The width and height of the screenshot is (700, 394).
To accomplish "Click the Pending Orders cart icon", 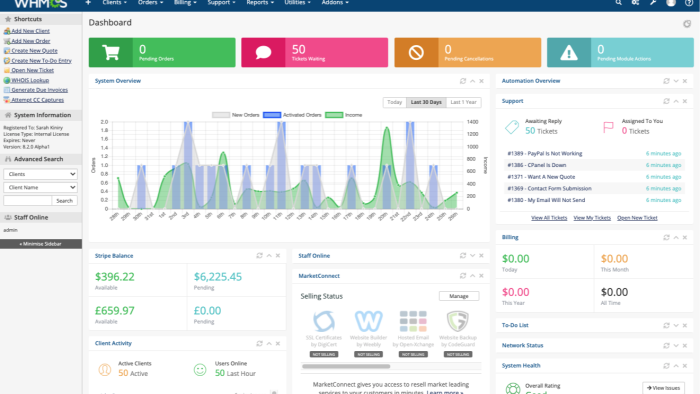I will [111, 53].
